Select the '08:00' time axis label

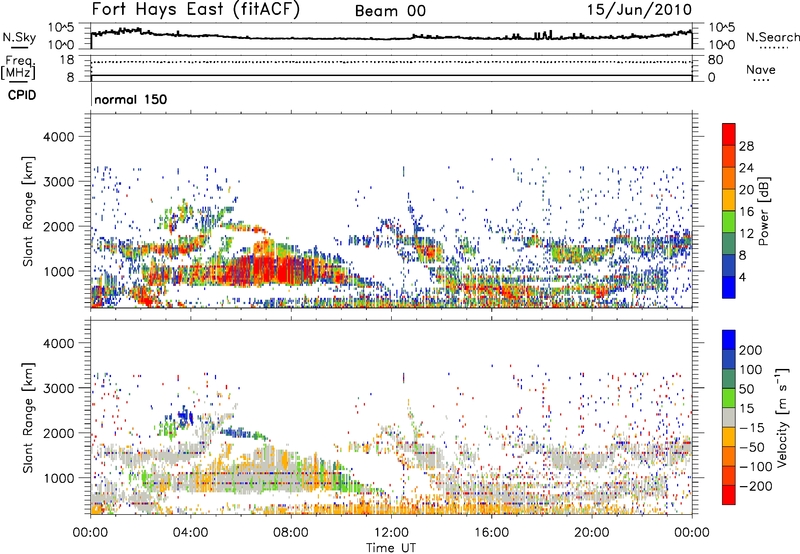pos(291,533)
